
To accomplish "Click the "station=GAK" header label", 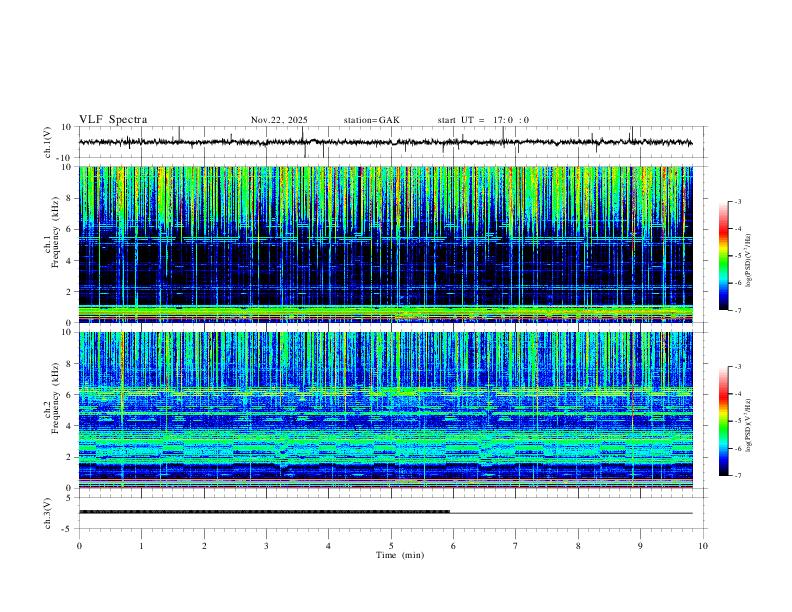I will 372,120.
